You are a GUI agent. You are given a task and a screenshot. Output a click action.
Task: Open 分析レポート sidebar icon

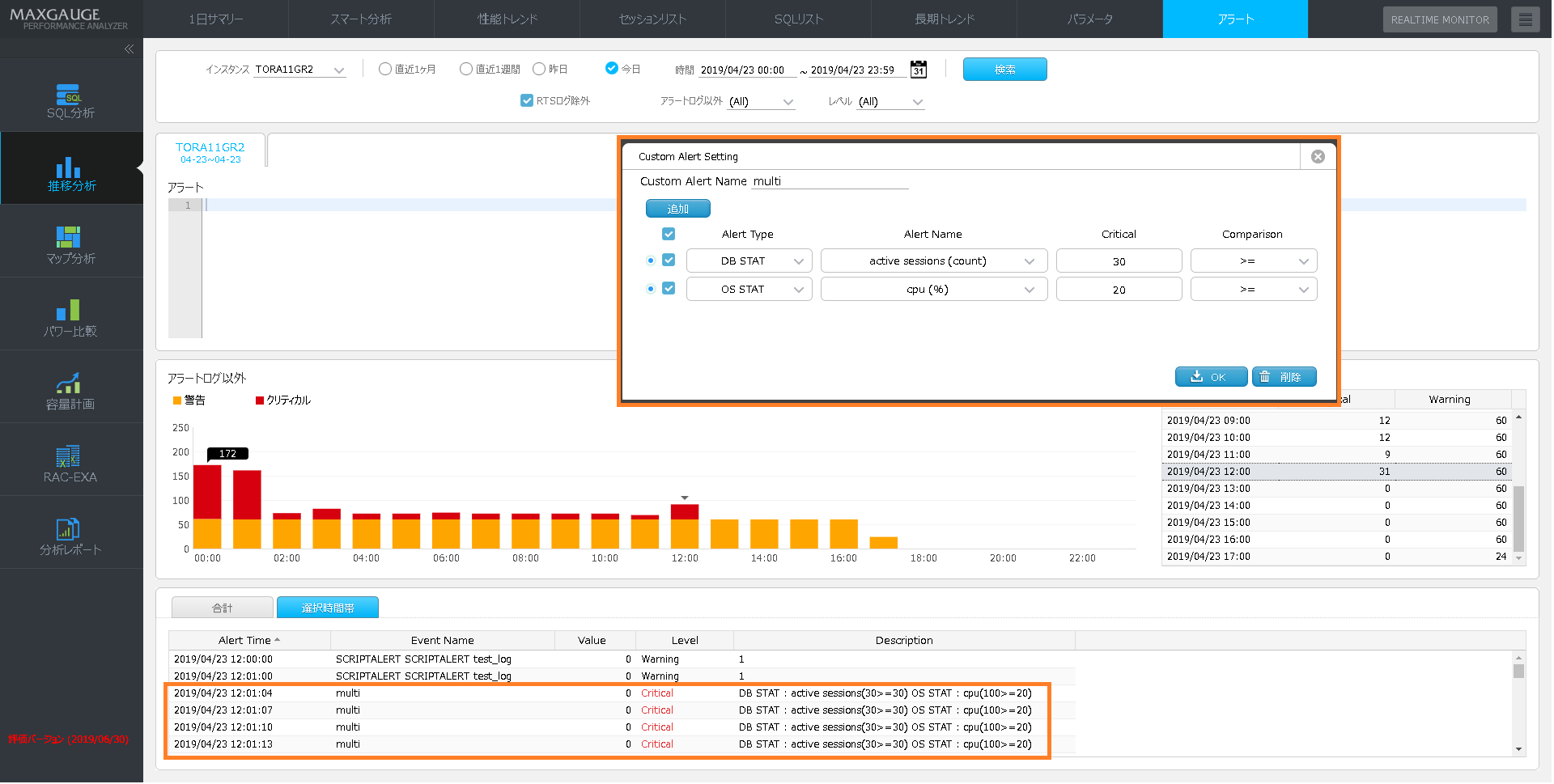click(x=71, y=538)
